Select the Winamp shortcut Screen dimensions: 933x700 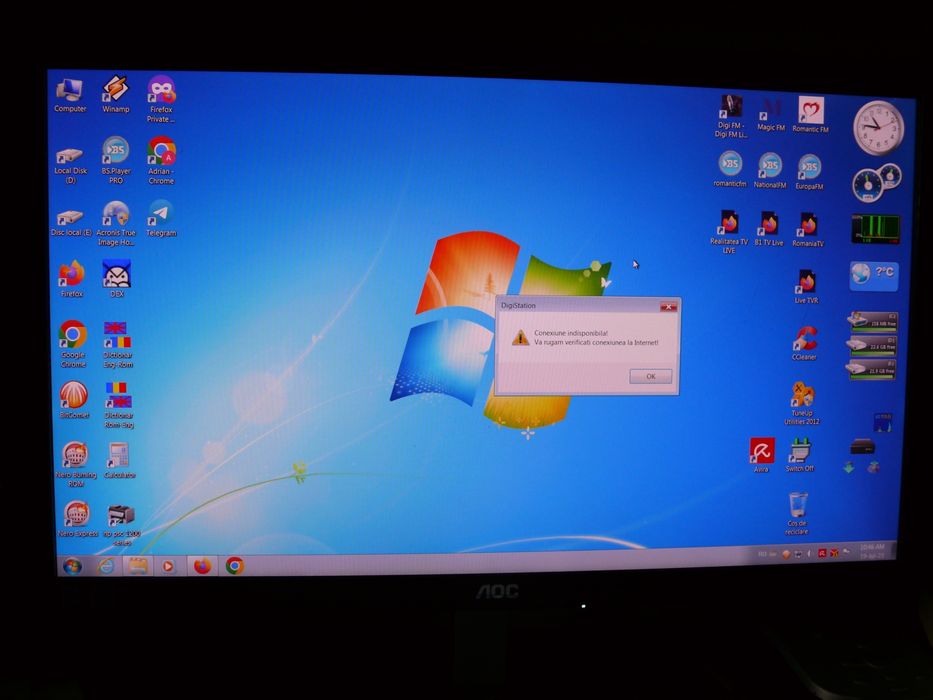pyautogui.click(x=115, y=95)
